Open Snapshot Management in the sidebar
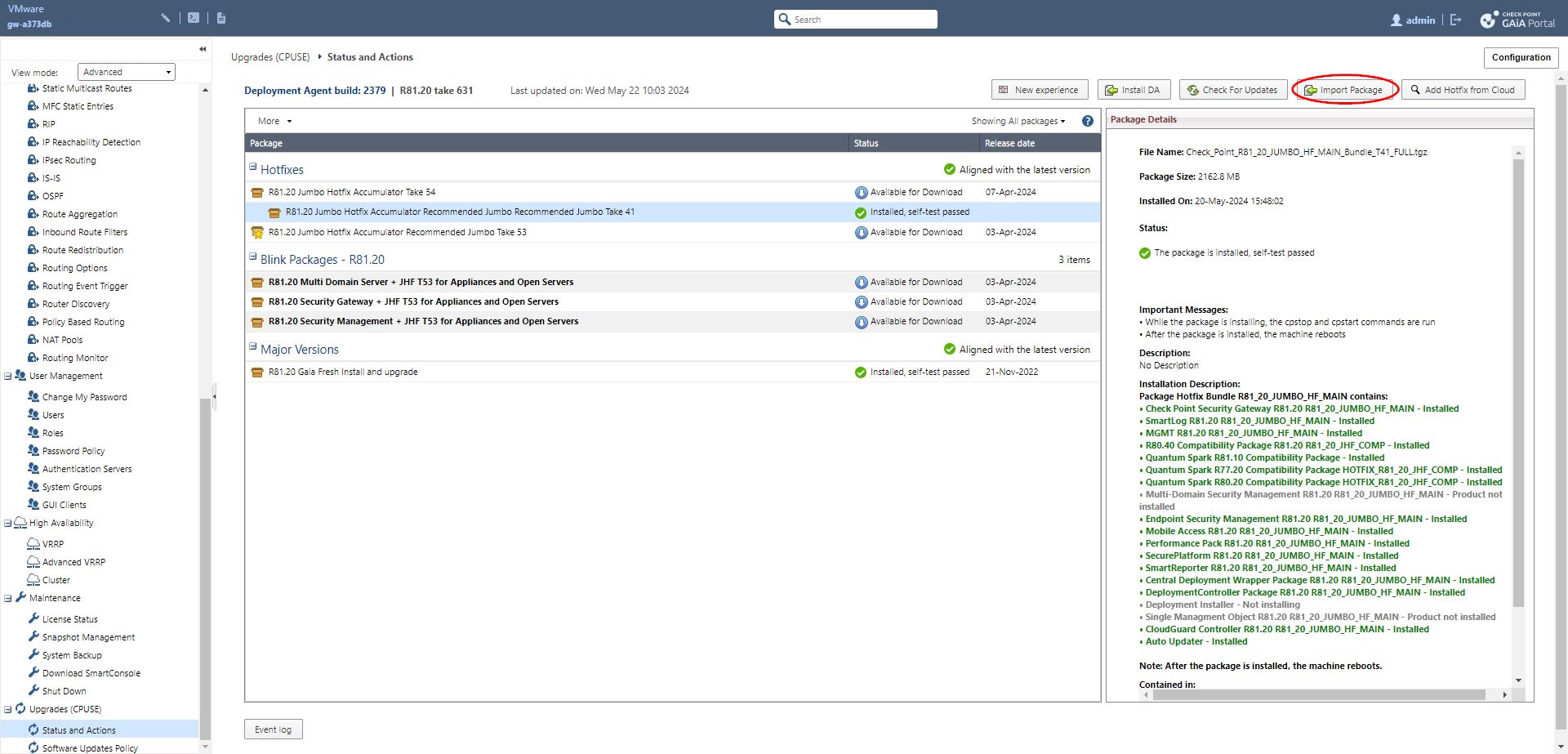 tap(88, 637)
